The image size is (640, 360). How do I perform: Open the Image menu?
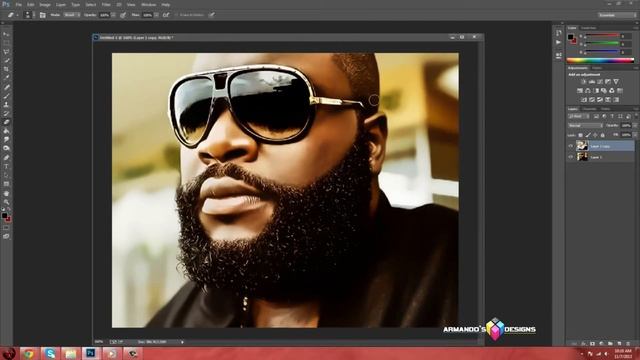pos(45,4)
